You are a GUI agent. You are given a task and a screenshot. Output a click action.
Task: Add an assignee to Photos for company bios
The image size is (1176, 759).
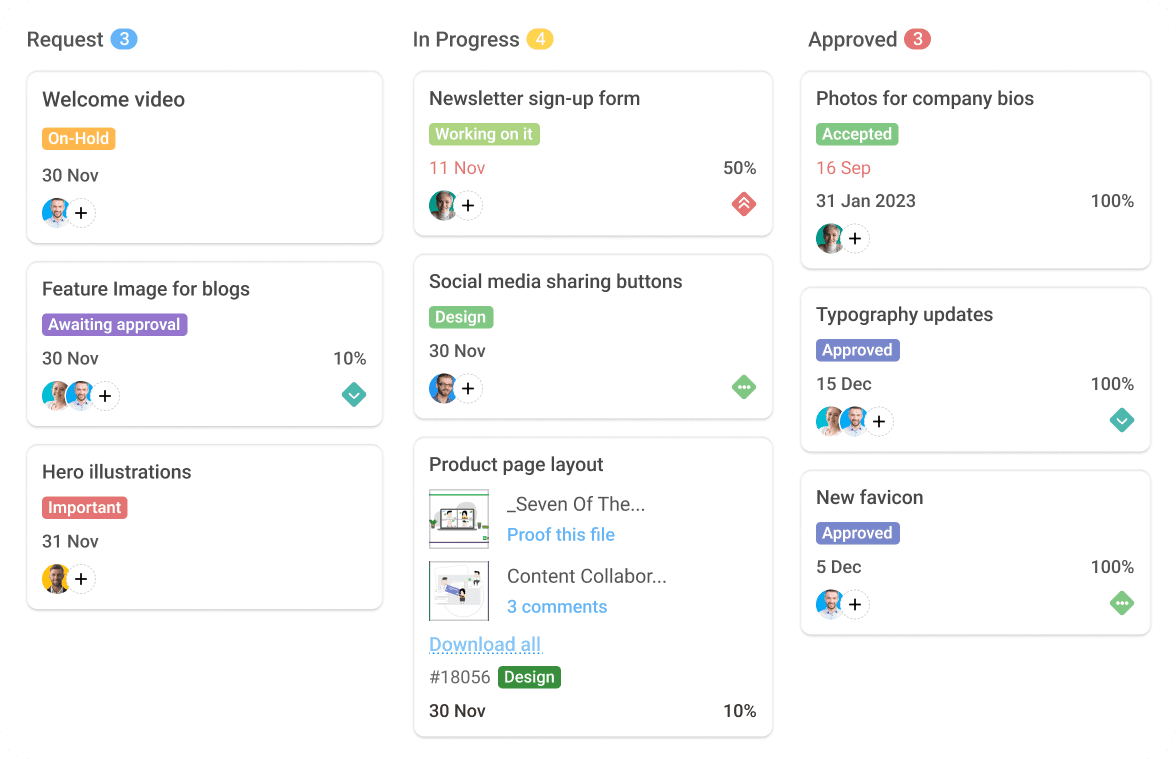[x=855, y=238]
